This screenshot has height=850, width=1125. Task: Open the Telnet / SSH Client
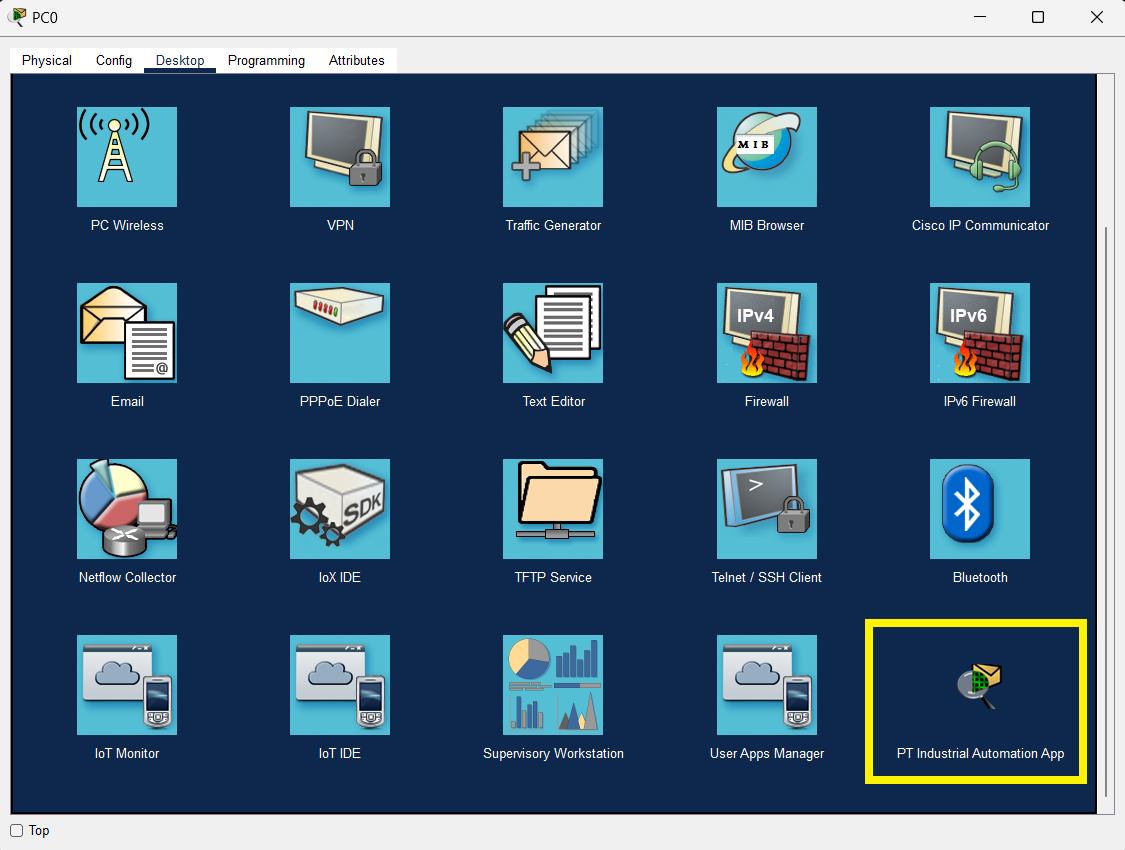[x=767, y=509]
